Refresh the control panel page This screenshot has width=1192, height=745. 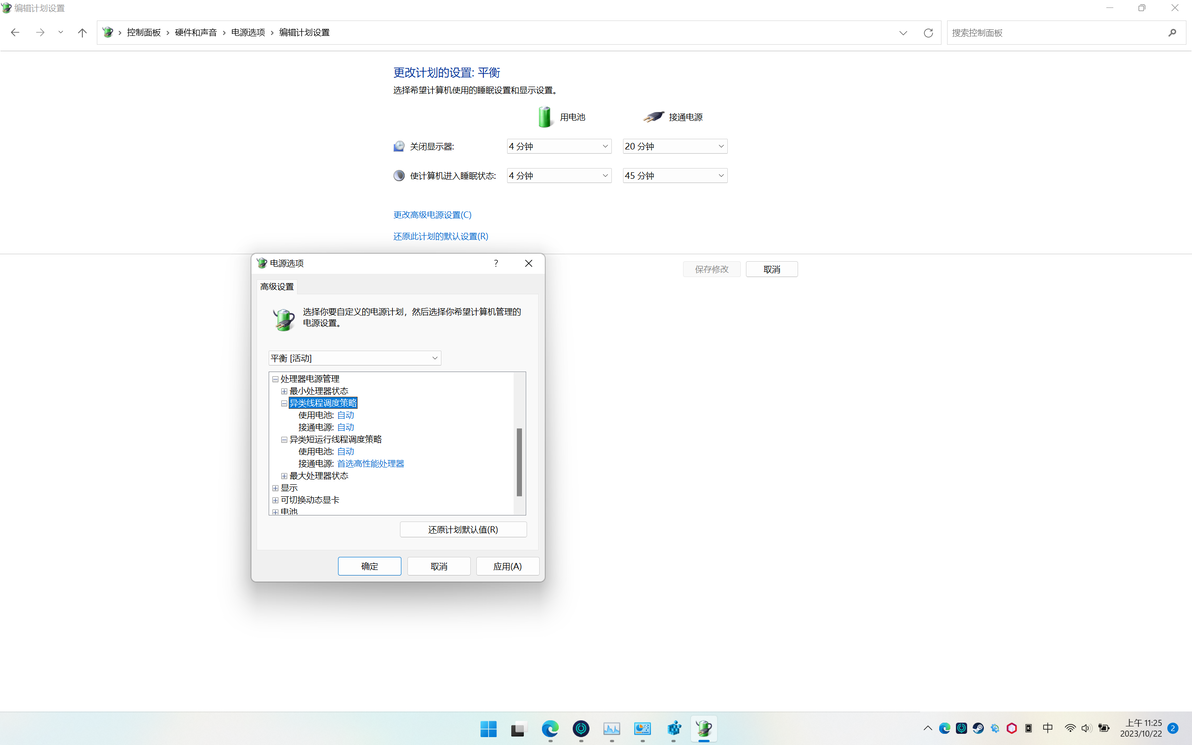click(x=928, y=33)
